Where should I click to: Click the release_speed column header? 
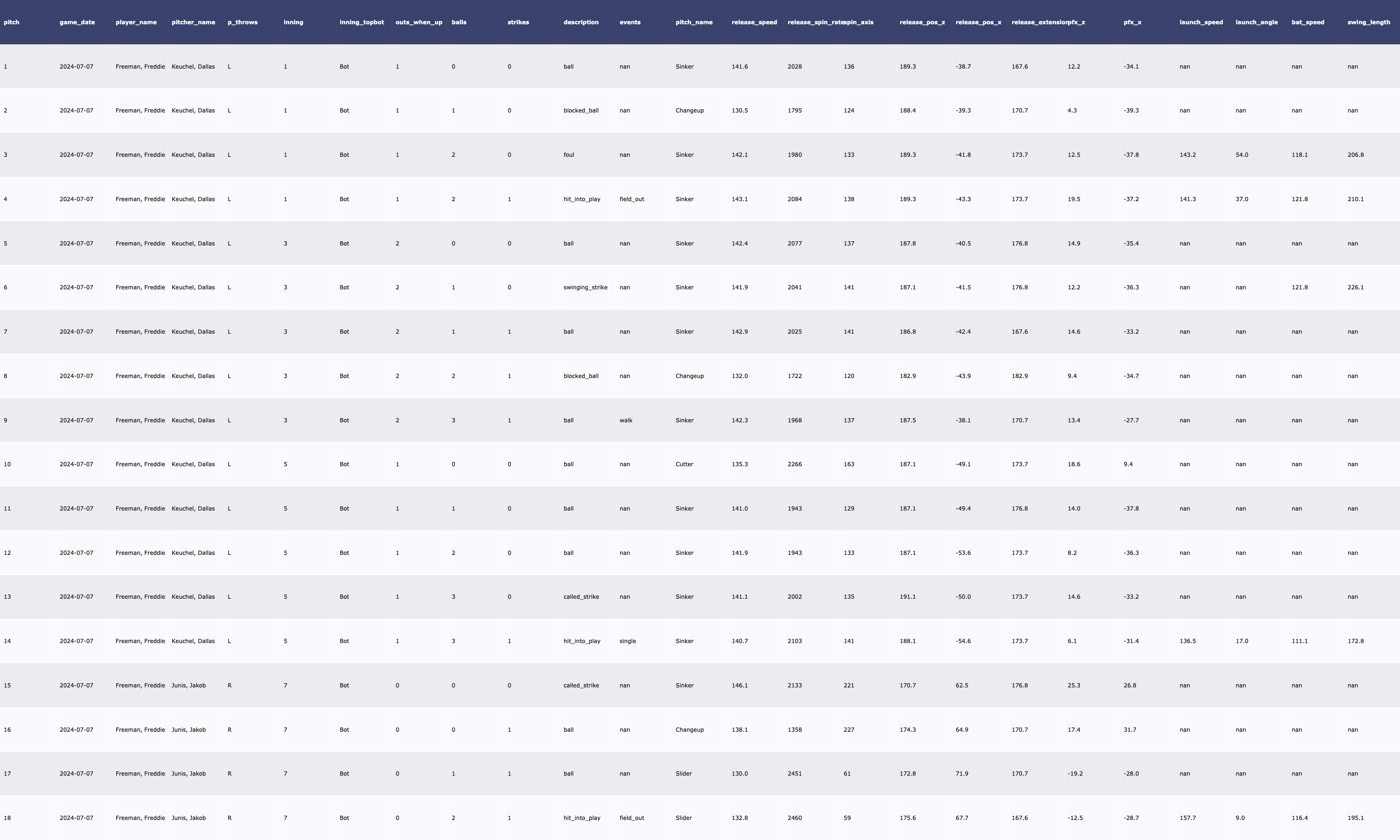click(754, 23)
